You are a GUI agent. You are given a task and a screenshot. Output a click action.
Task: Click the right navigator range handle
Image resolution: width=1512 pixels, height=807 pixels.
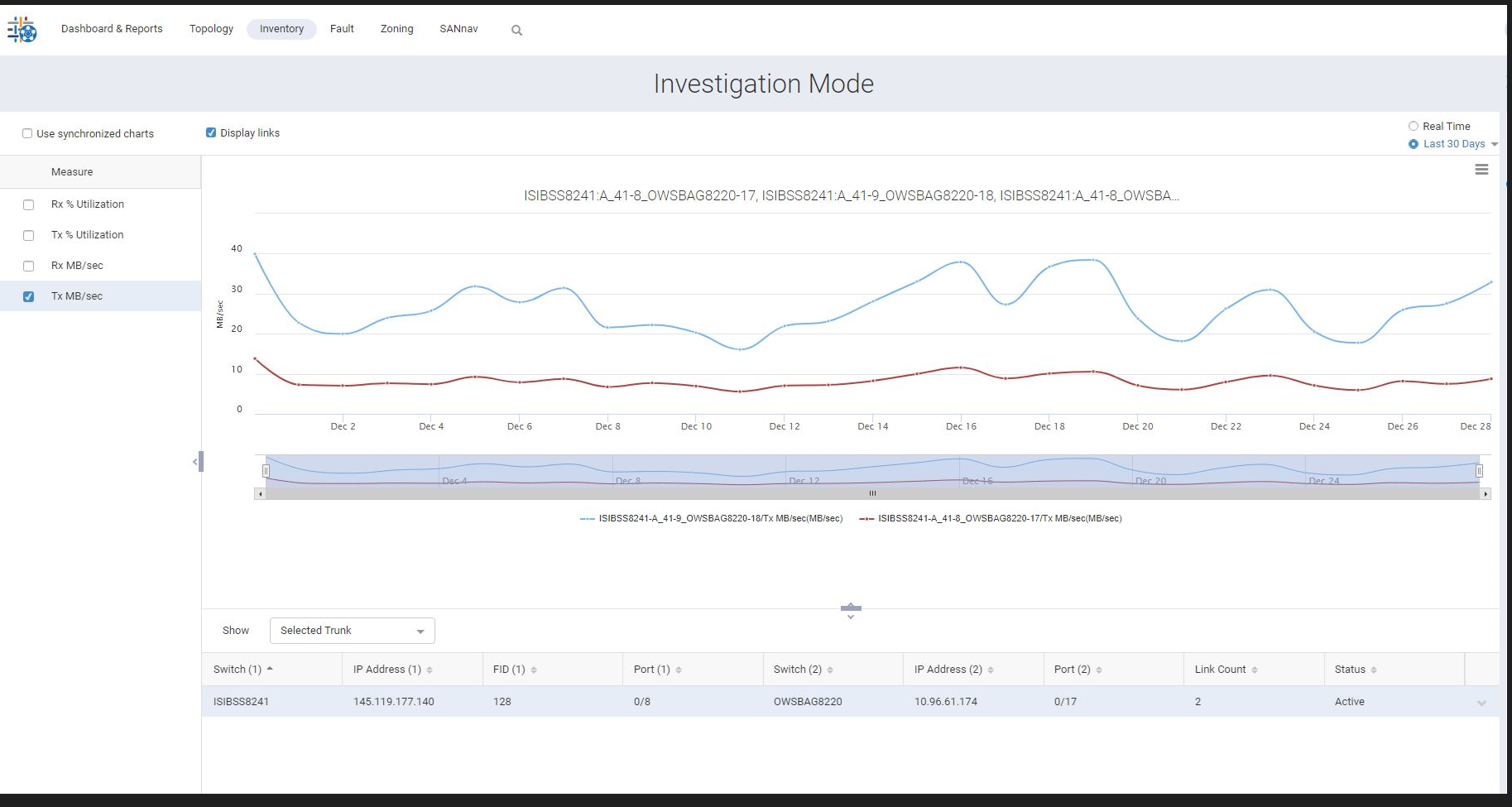[1479, 471]
